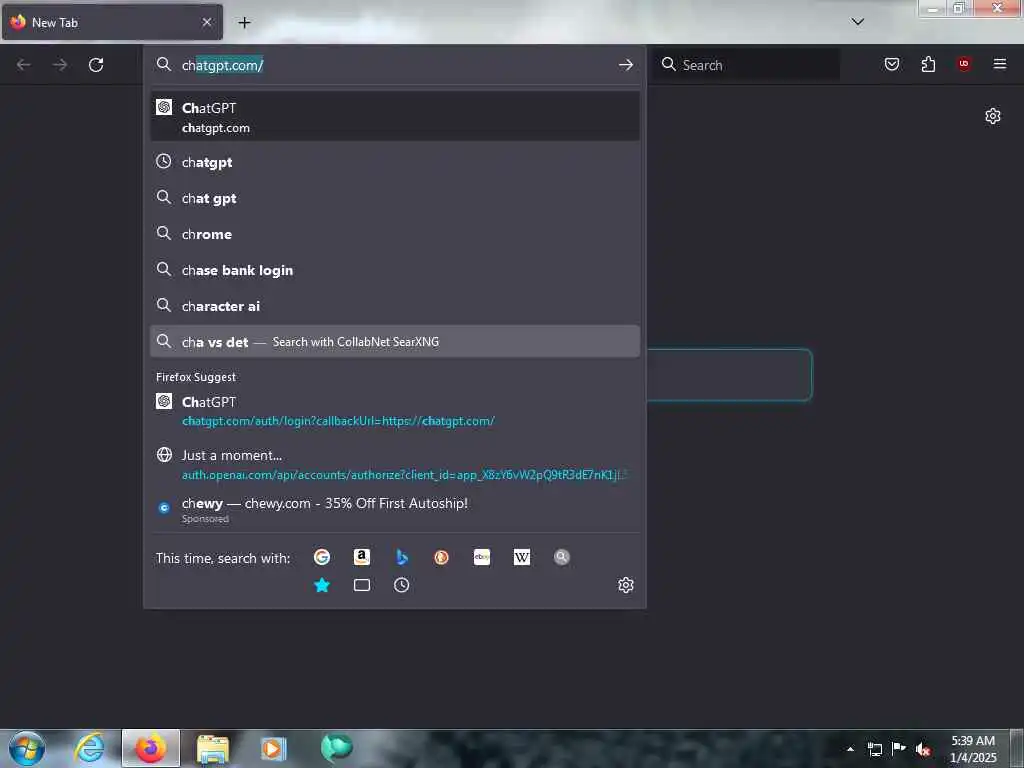Search this time with Wikipedia

(x=522, y=557)
